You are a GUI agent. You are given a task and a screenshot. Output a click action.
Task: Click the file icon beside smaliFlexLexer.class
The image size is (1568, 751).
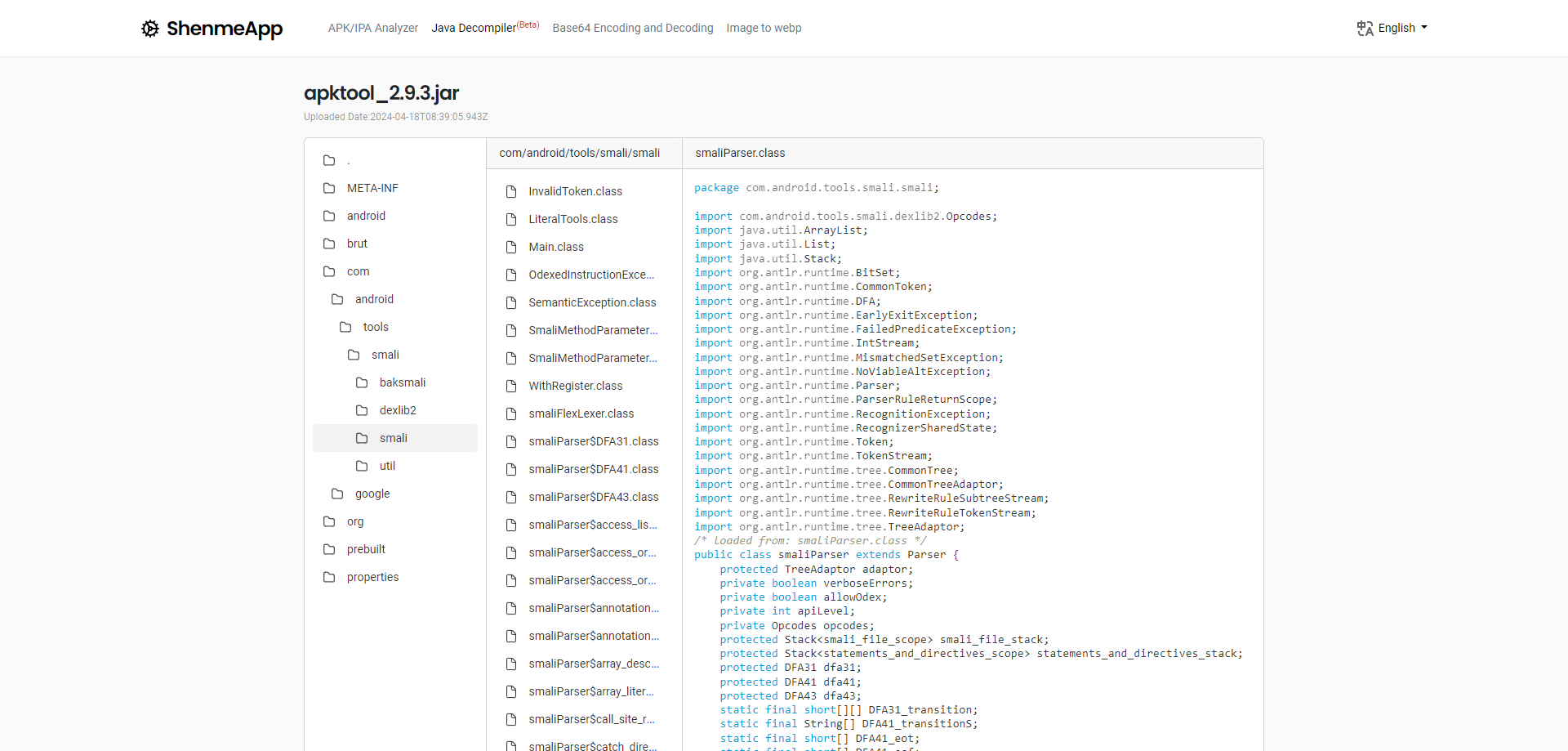click(511, 413)
